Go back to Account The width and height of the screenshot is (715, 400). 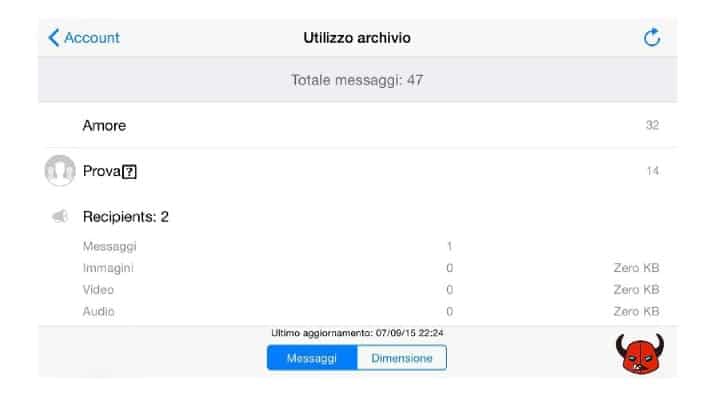coord(91,38)
